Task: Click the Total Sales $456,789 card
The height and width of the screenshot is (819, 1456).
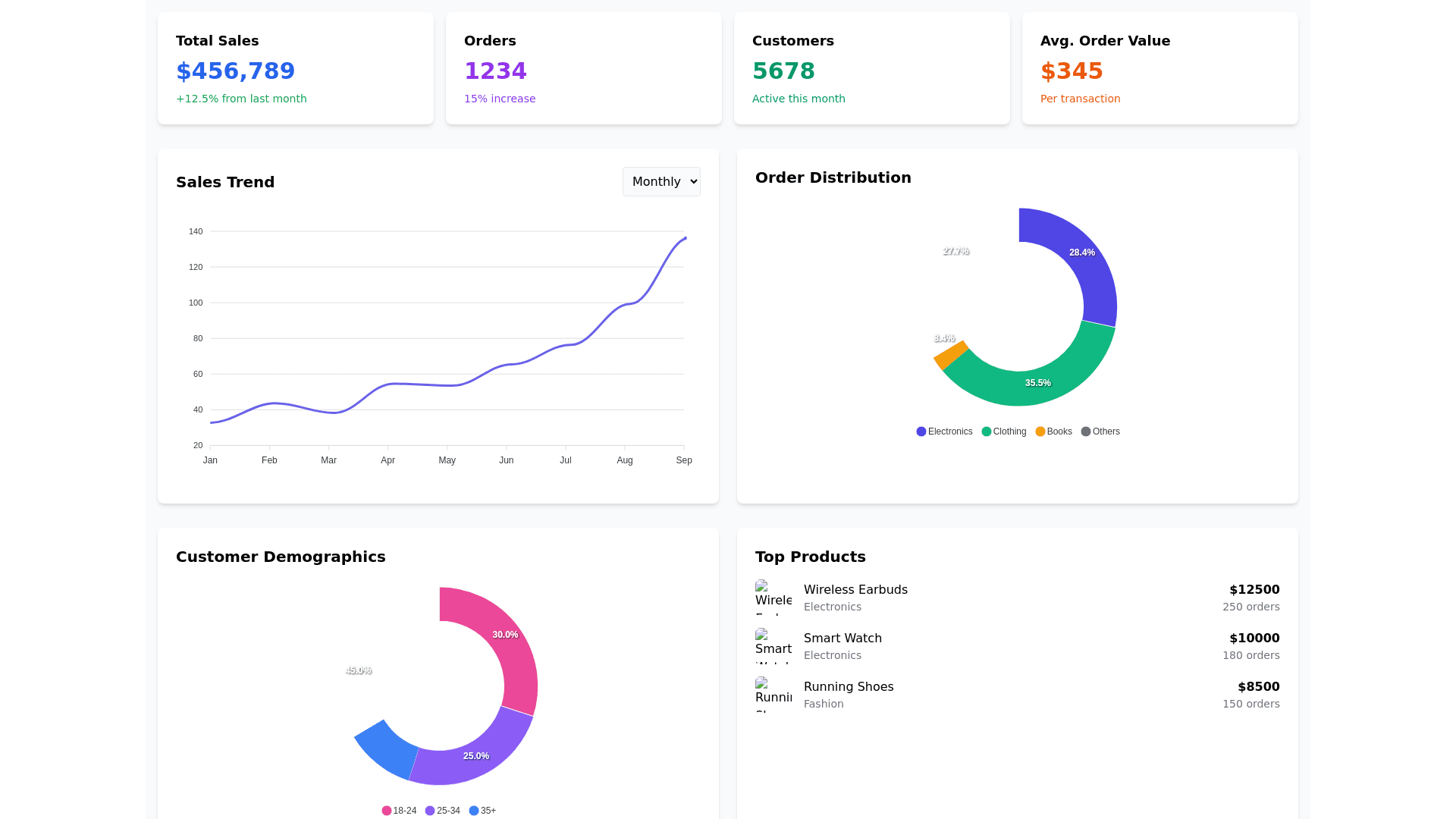Action: click(x=296, y=68)
